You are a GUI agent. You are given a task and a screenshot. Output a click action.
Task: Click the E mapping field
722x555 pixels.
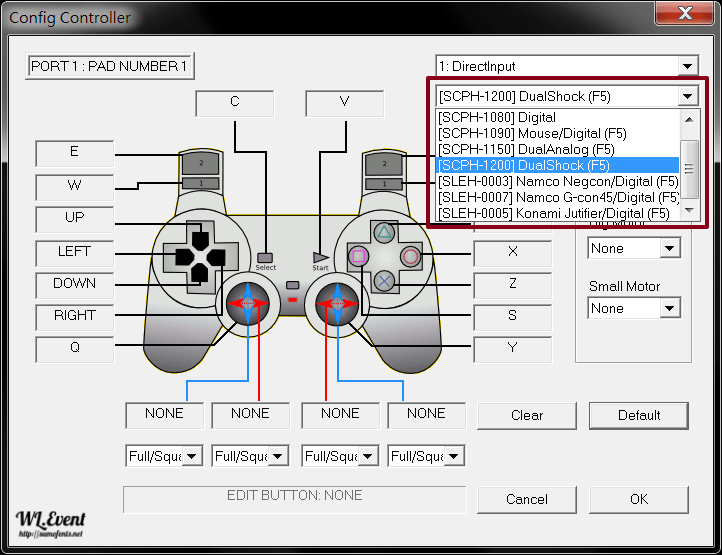point(75,154)
